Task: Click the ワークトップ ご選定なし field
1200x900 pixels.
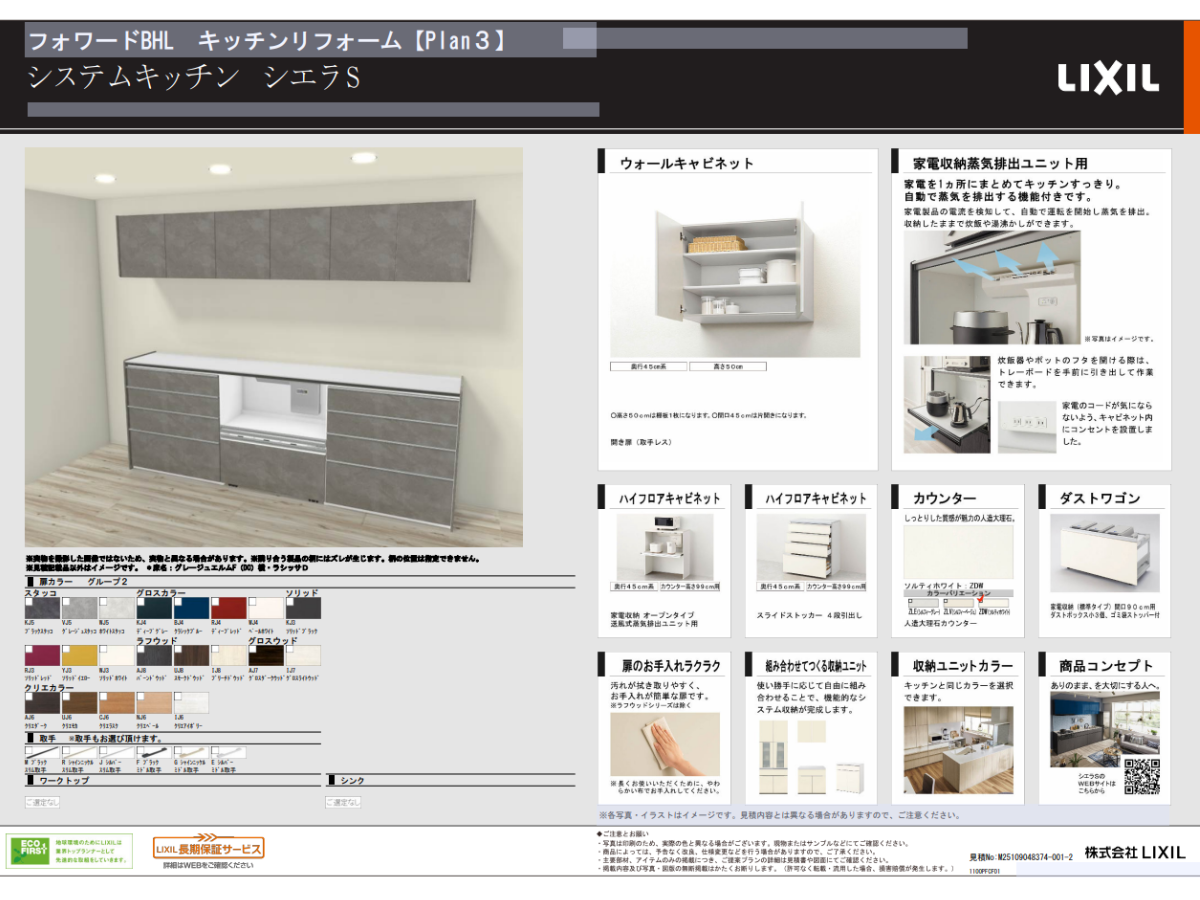Action: pos(42,802)
